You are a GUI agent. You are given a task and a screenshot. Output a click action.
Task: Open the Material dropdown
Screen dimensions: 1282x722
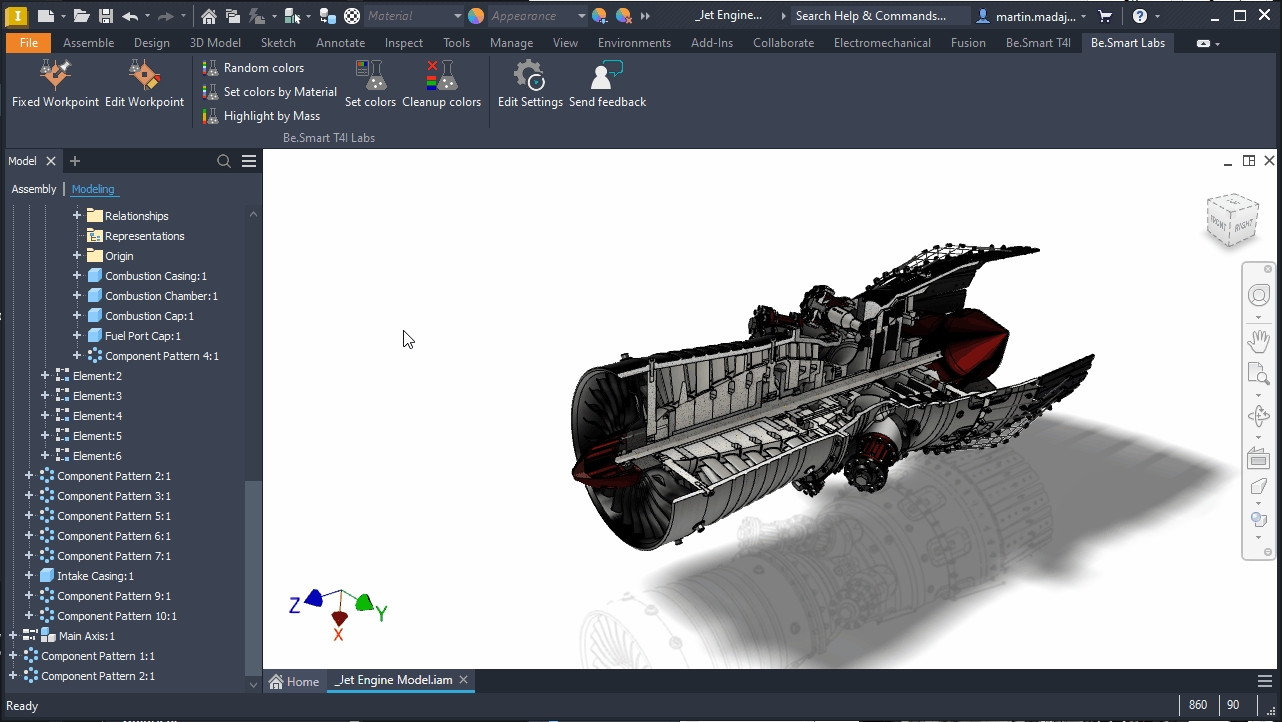click(x=458, y=16)
